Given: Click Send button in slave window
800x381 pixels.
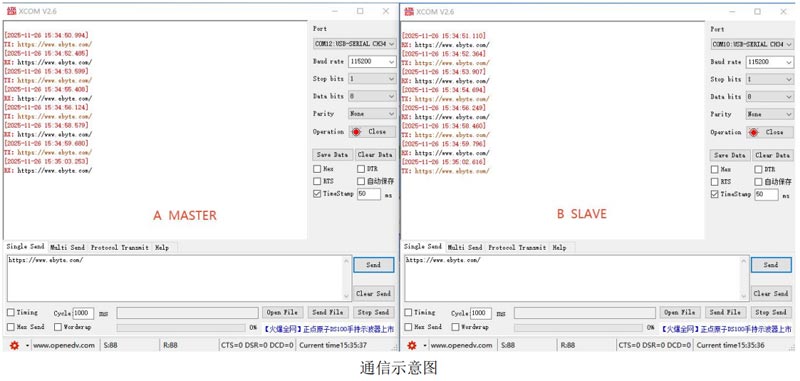Looking at the screenshot, I should pos(771,265).
